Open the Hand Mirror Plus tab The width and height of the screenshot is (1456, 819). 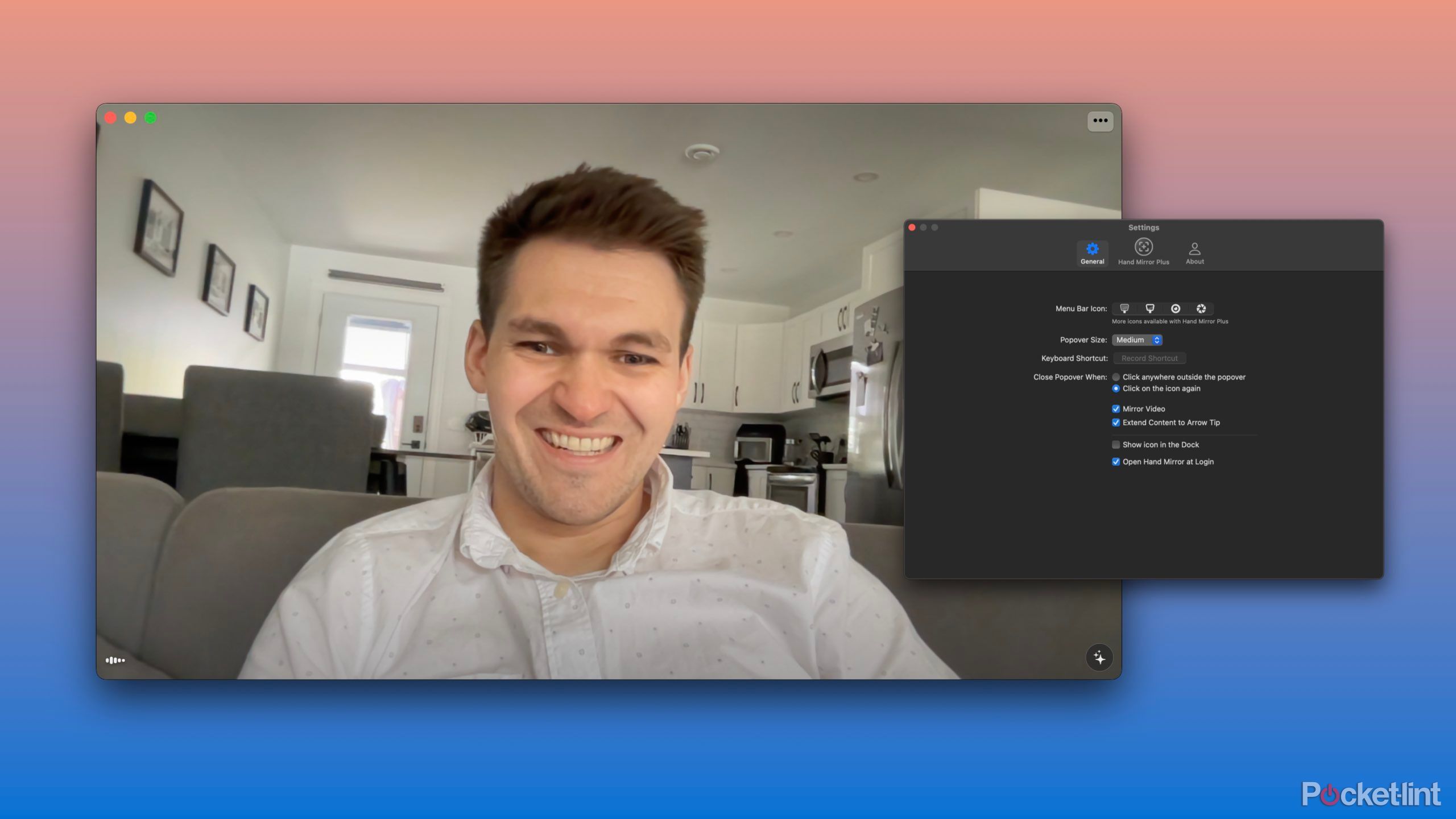click(1143, 252)
